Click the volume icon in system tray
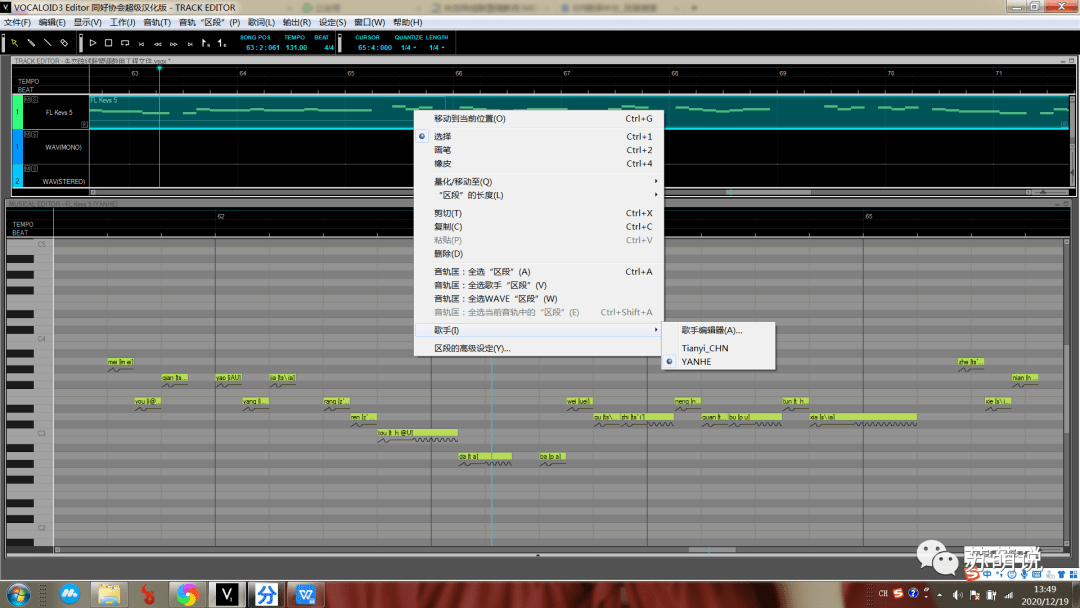Image resolution: width=1080 pixels, height=608 pixels. [x=957, y=594]
